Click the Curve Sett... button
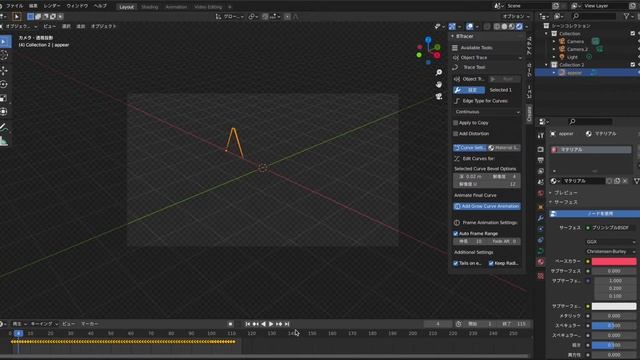This screenshot has height=360, width=640. 469,148
